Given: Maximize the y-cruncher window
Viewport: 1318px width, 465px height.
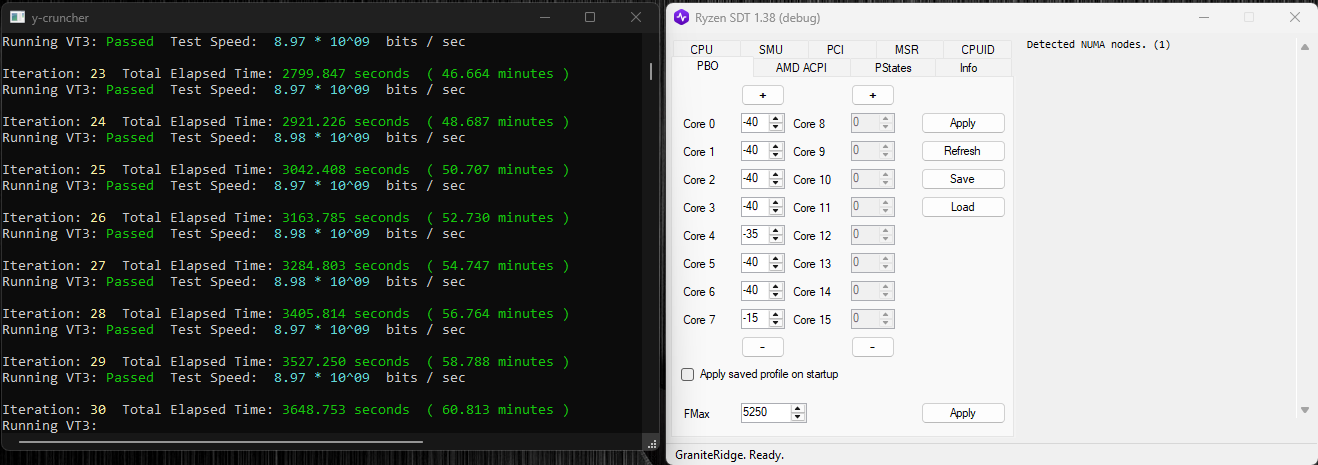Looking at the screenshot, I should tap(590, 17).
